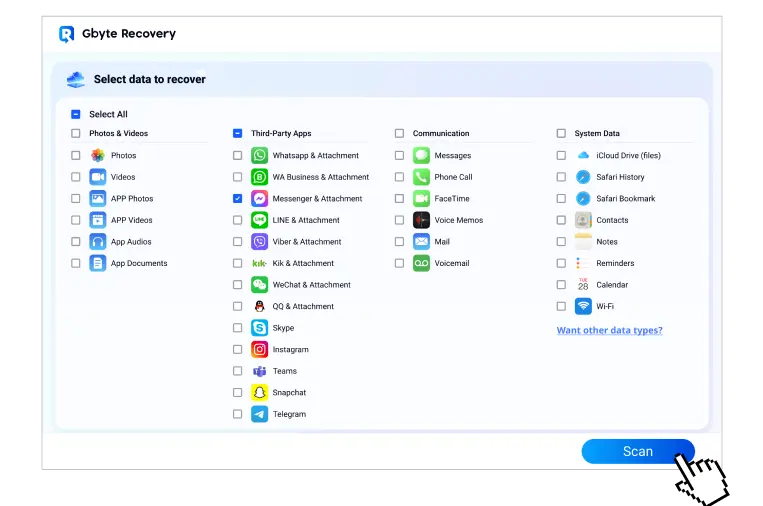Viewport: 763px width, 506px height.
Task: Click the WeChat icon
Action: point(259,285)
